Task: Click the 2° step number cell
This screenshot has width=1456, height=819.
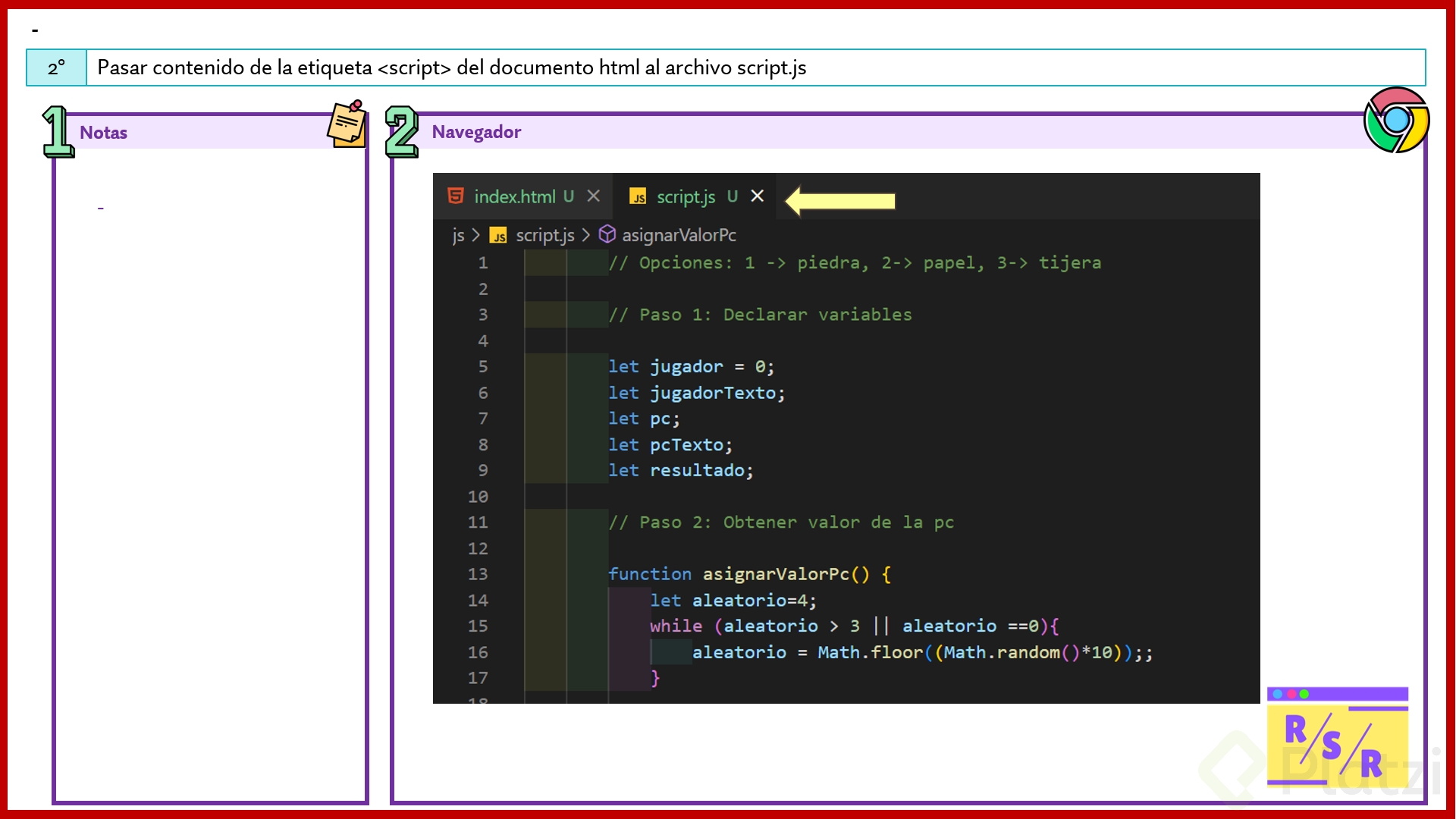Action: (x=57, y=67)
